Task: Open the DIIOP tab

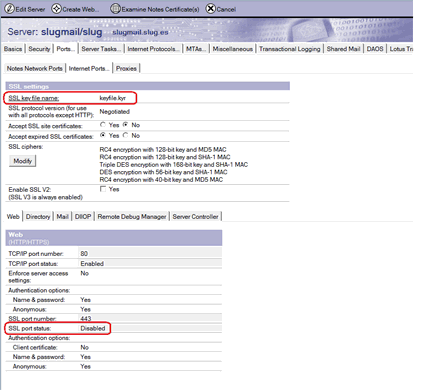Action: 83,217
